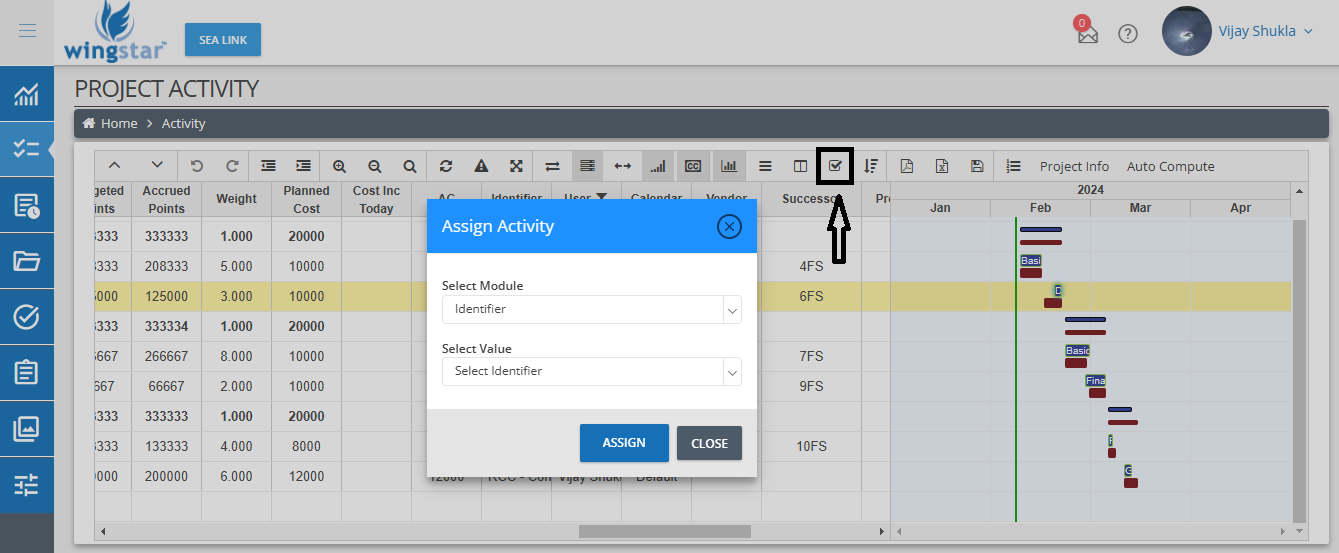Click the Gantt bar labeled Fina
The width and height of the screenshot is (1339, 553).
click(x=1096, y=381)
